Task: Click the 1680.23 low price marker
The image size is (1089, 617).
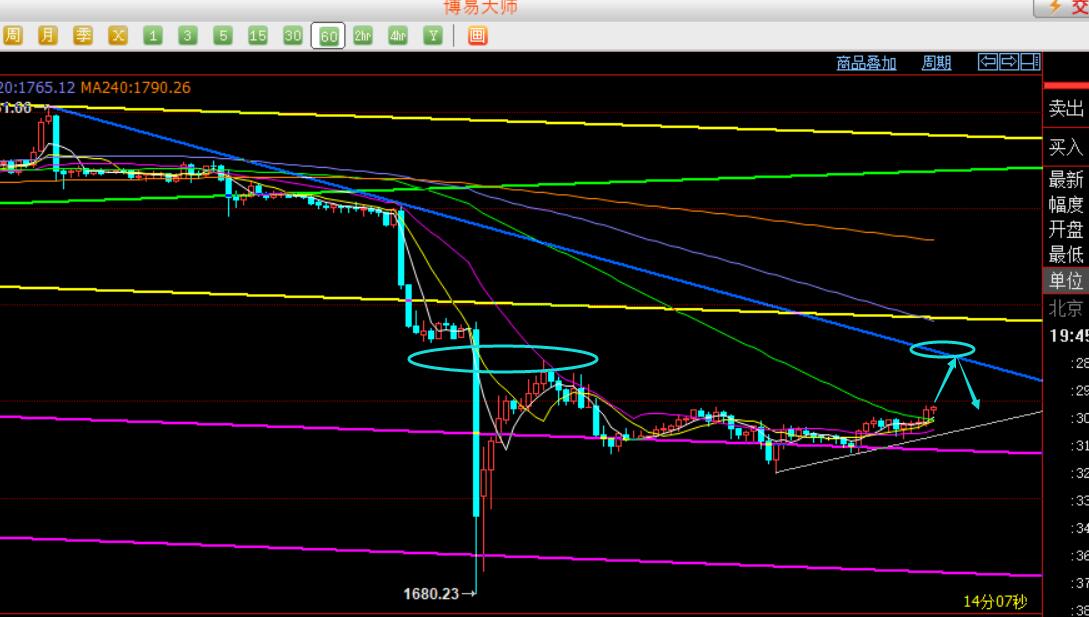Action: (431, 594)
